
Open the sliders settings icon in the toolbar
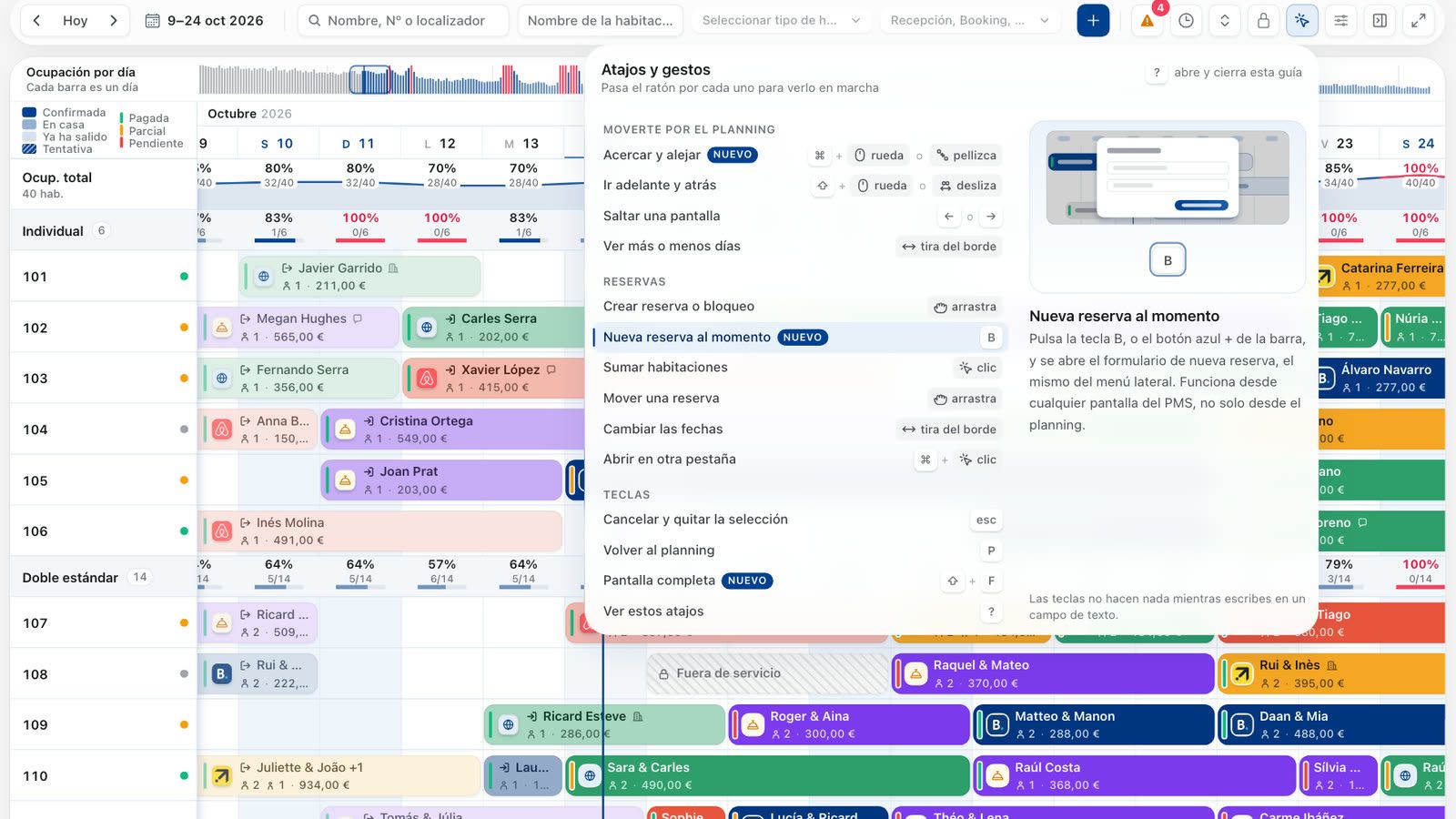pyautogui.click(x=1341, y=20)
